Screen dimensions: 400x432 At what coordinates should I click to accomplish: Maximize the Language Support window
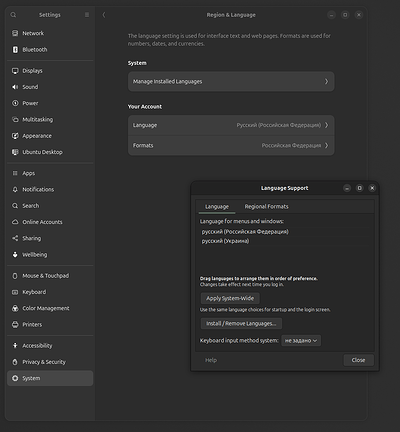click(x=360, y=188)
